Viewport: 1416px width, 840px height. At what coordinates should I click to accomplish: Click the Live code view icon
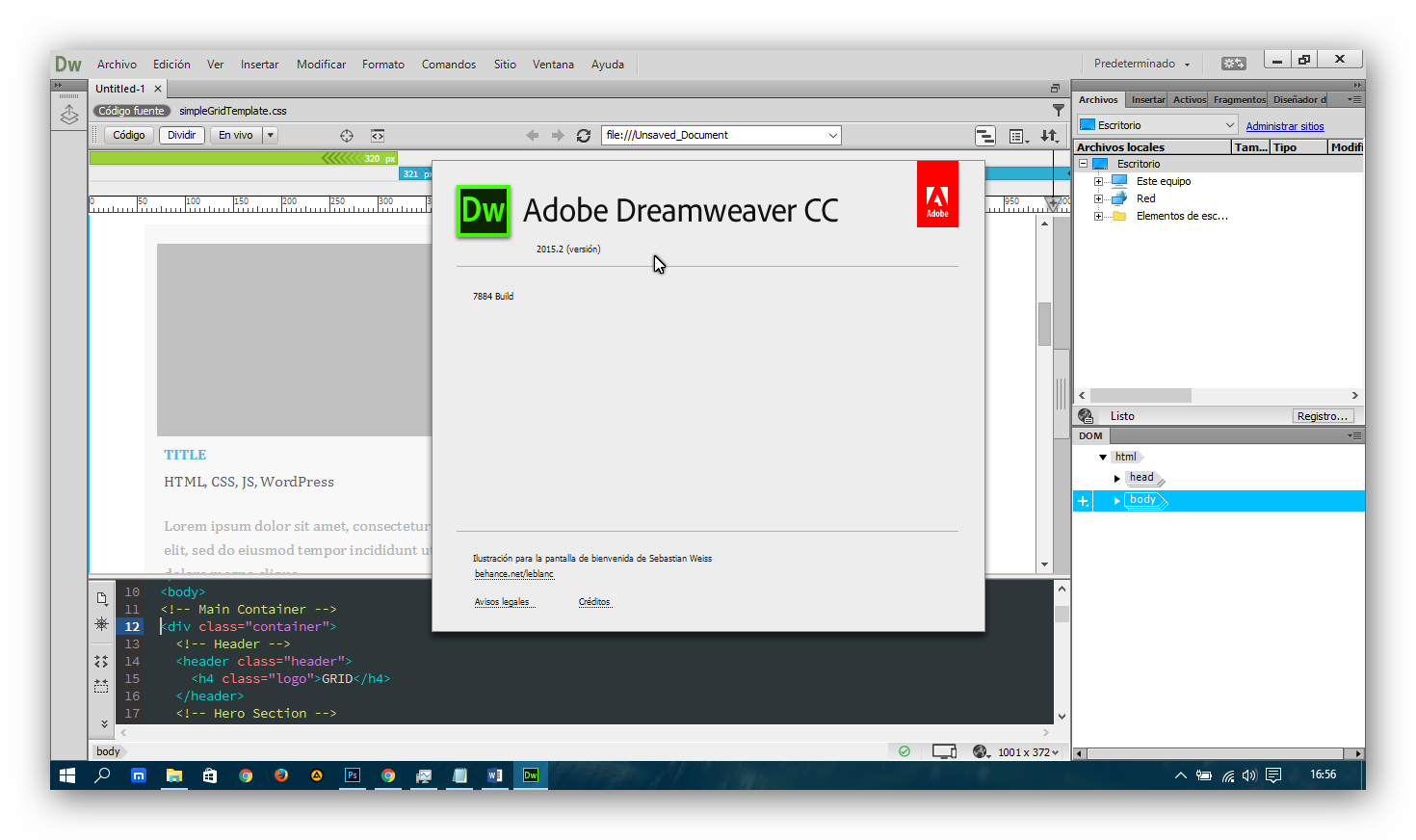[x=378, y=136]
